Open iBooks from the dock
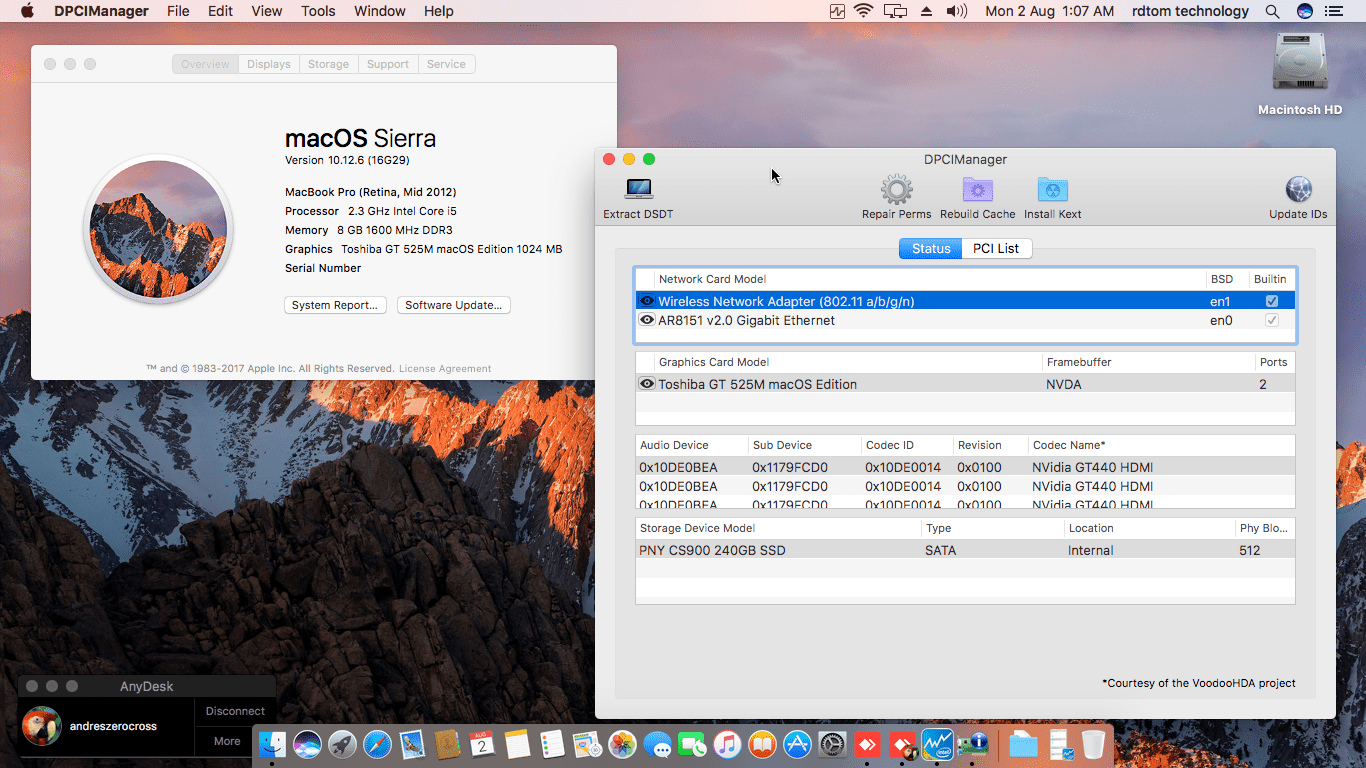 click(x=762, y=744)
